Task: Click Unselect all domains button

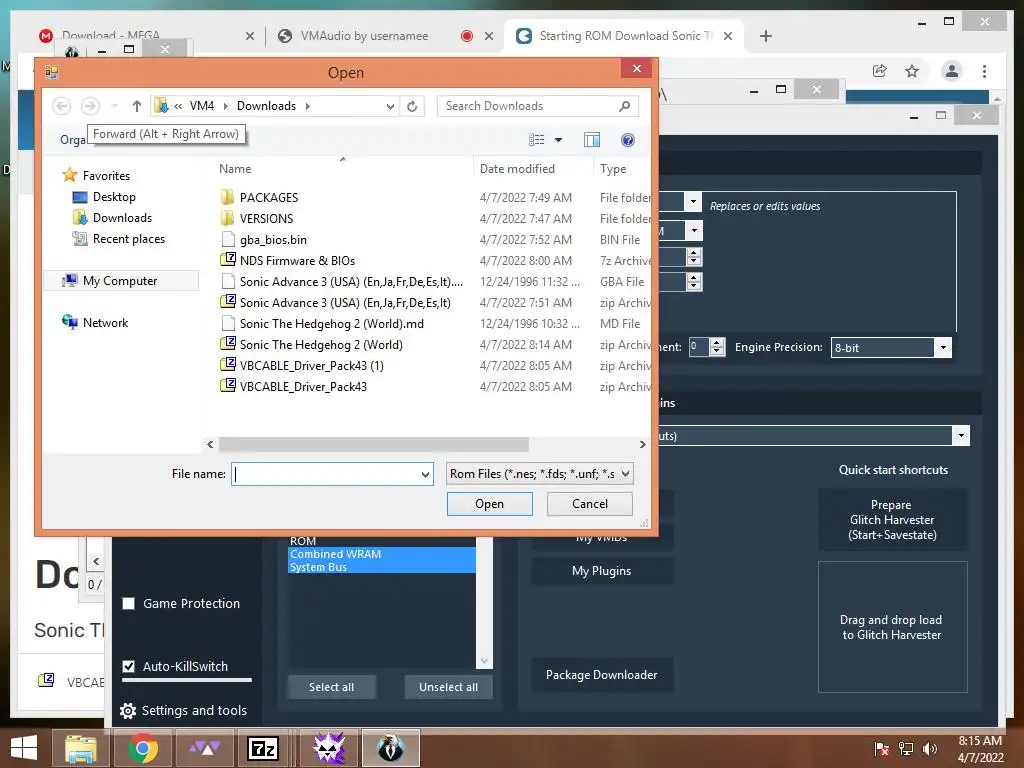Action: [449, 687]
